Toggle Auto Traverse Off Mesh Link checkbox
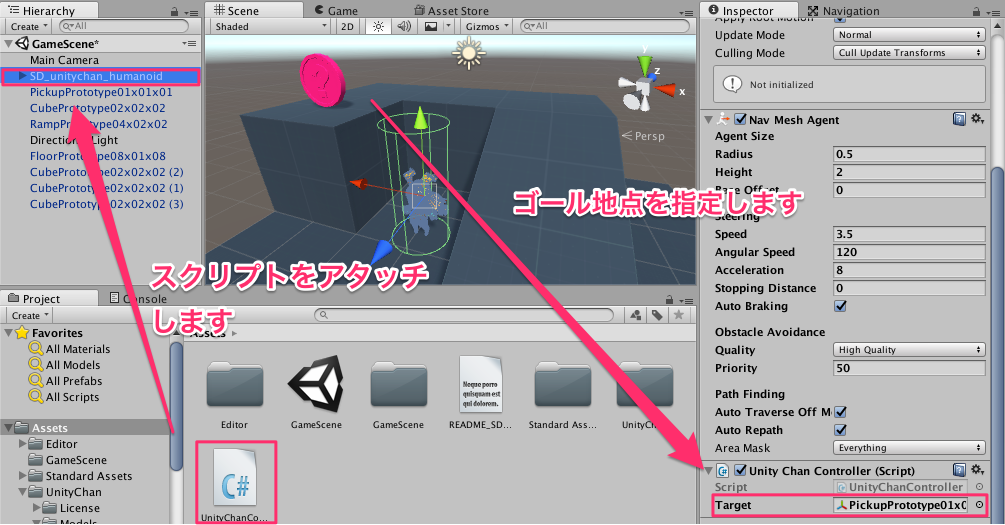Image resolution: width=1005 pixels, height=525 pixels. click(840, 412)
